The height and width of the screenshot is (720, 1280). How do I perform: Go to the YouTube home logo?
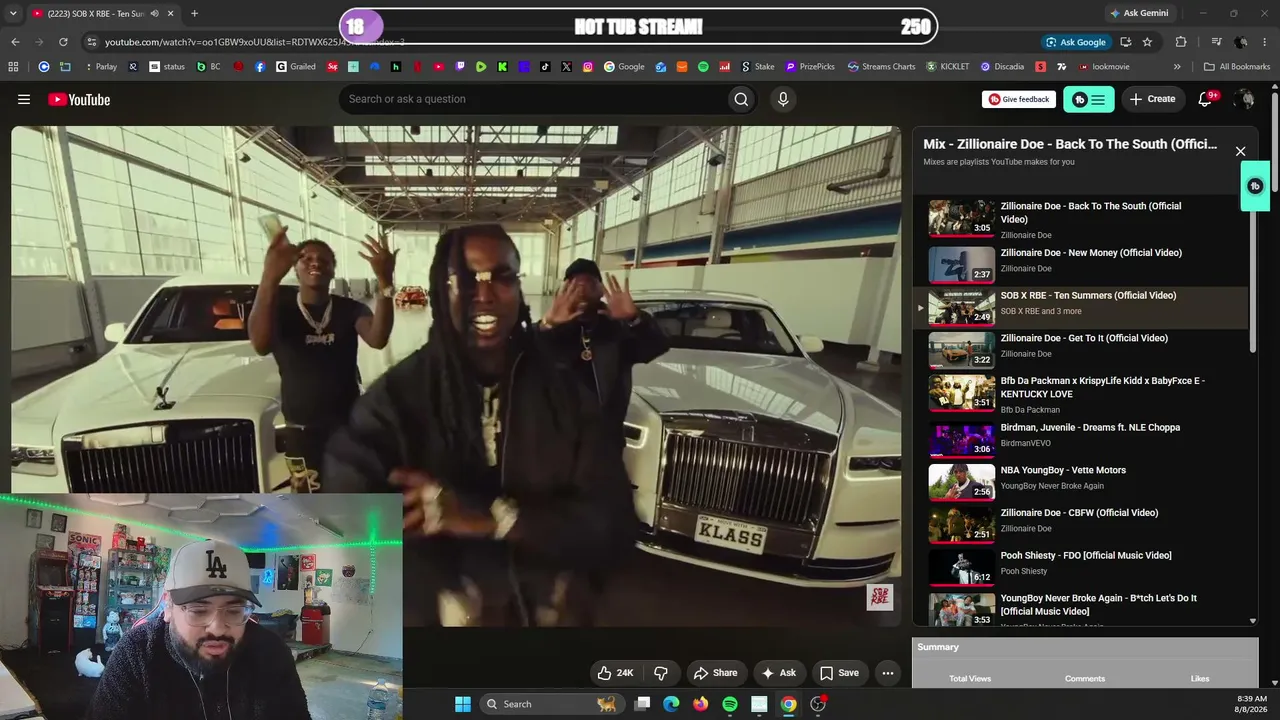click(79, 99)
